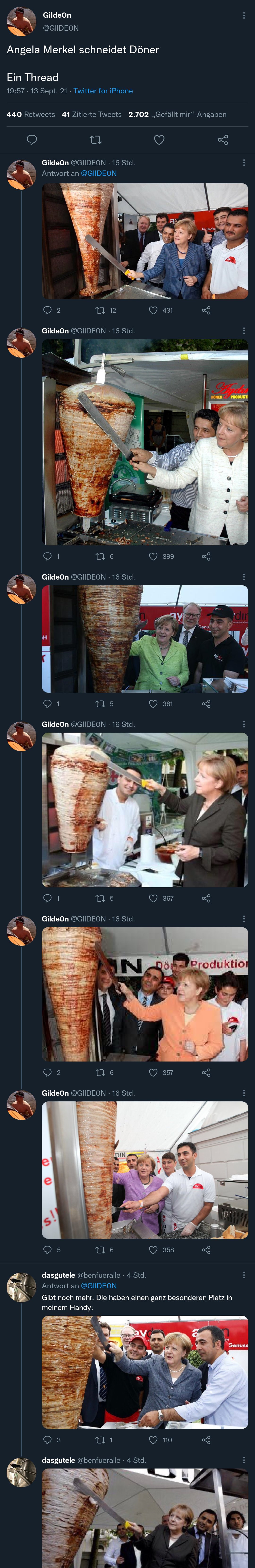Open the three-dot menu of the main tweet
Screen dimensions: 255x1568
(244, 15)
